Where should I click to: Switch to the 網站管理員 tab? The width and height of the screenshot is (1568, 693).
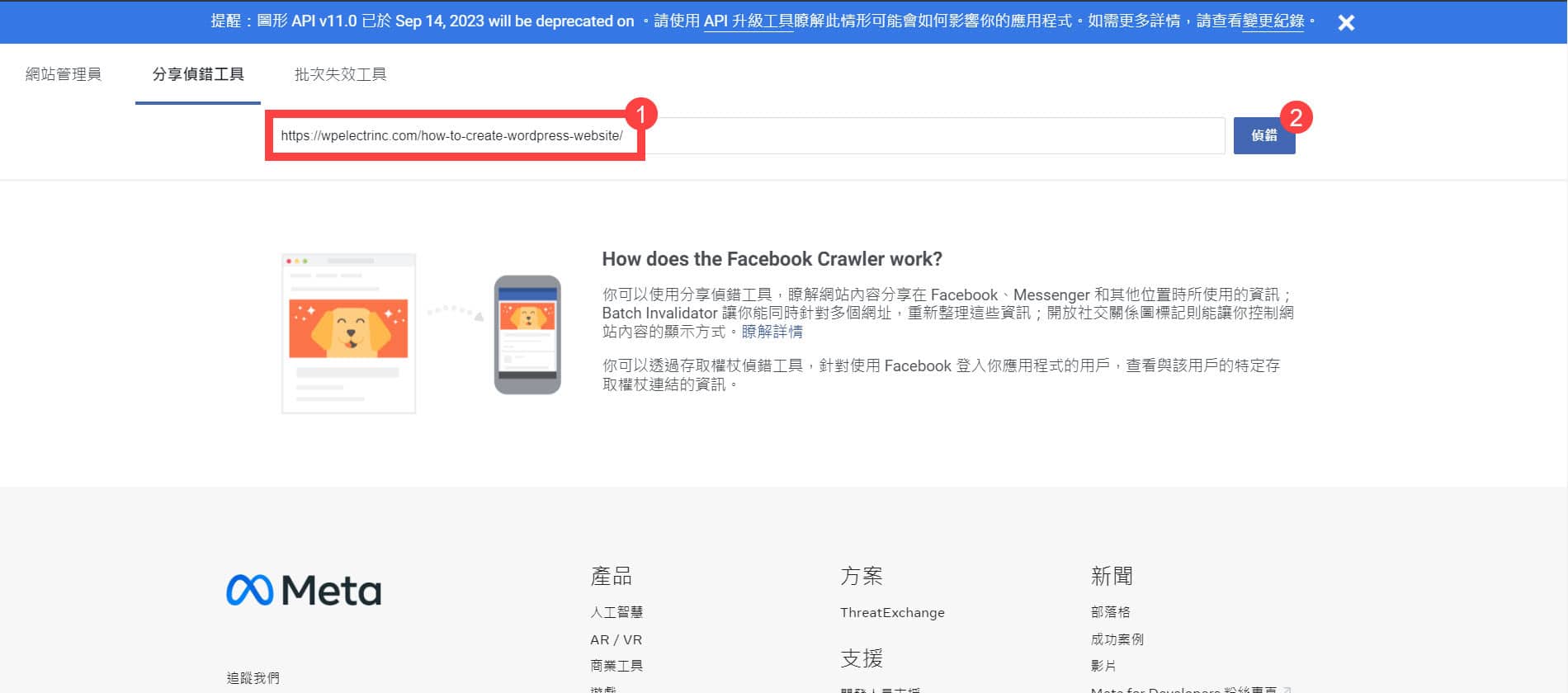[x=64, y=74]
